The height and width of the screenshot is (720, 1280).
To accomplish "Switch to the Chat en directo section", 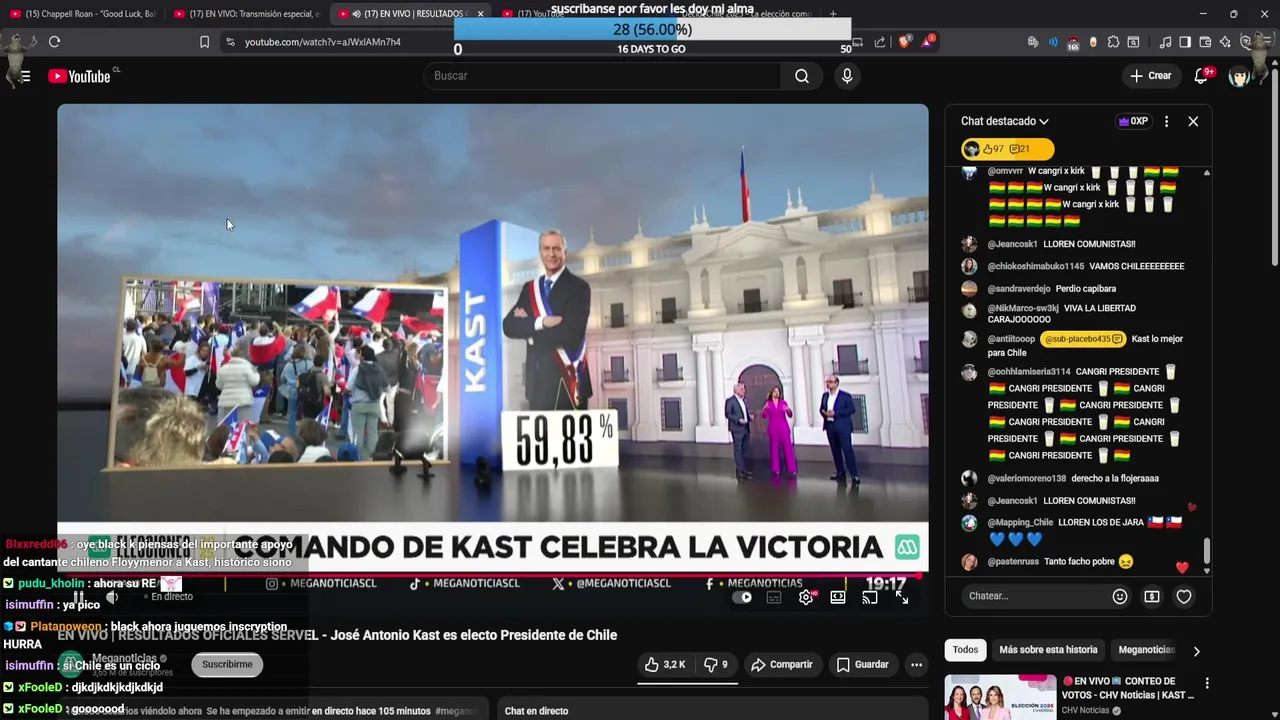I will click(536, 711).
